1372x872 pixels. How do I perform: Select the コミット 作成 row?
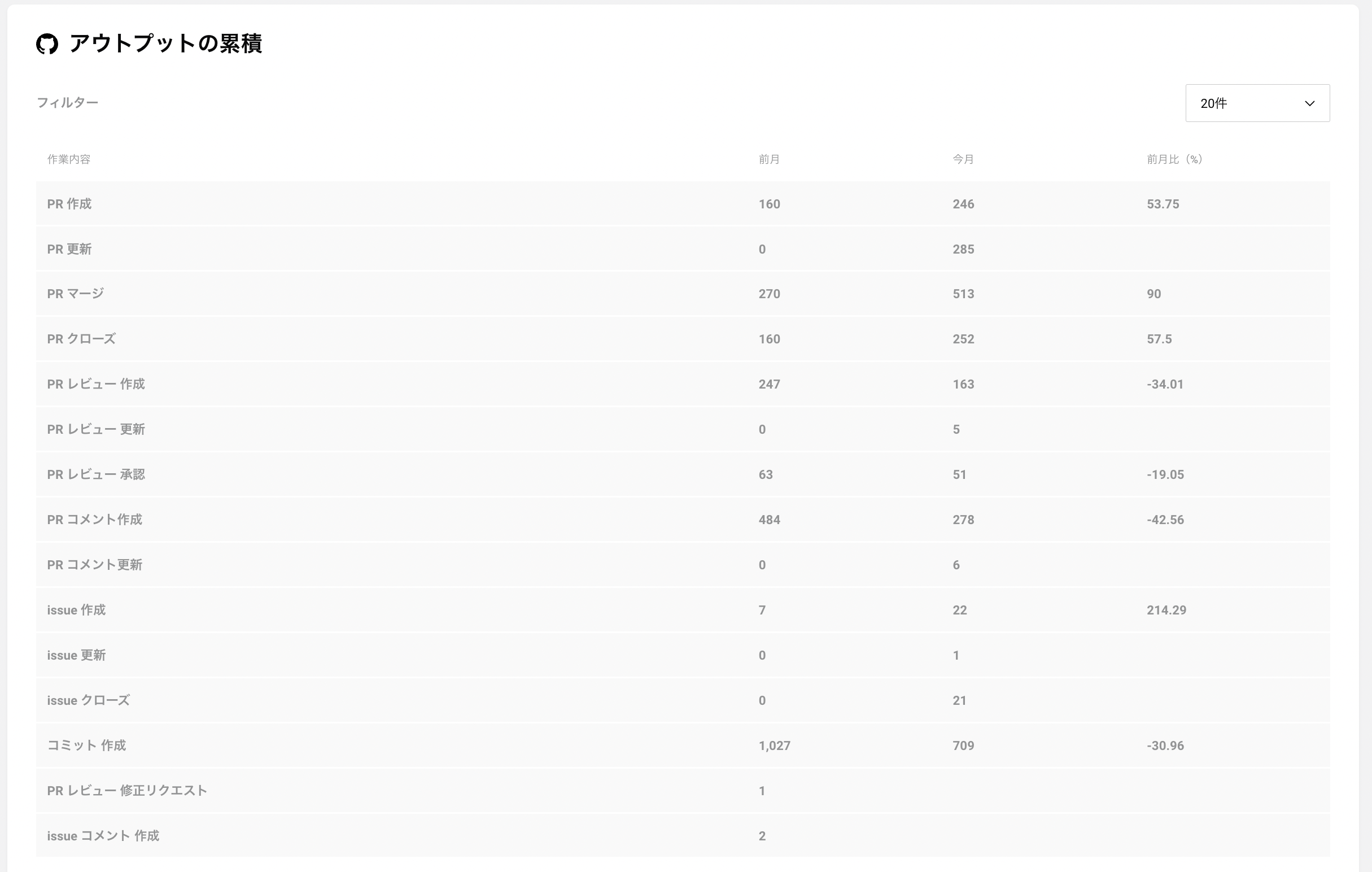[683, 745]
